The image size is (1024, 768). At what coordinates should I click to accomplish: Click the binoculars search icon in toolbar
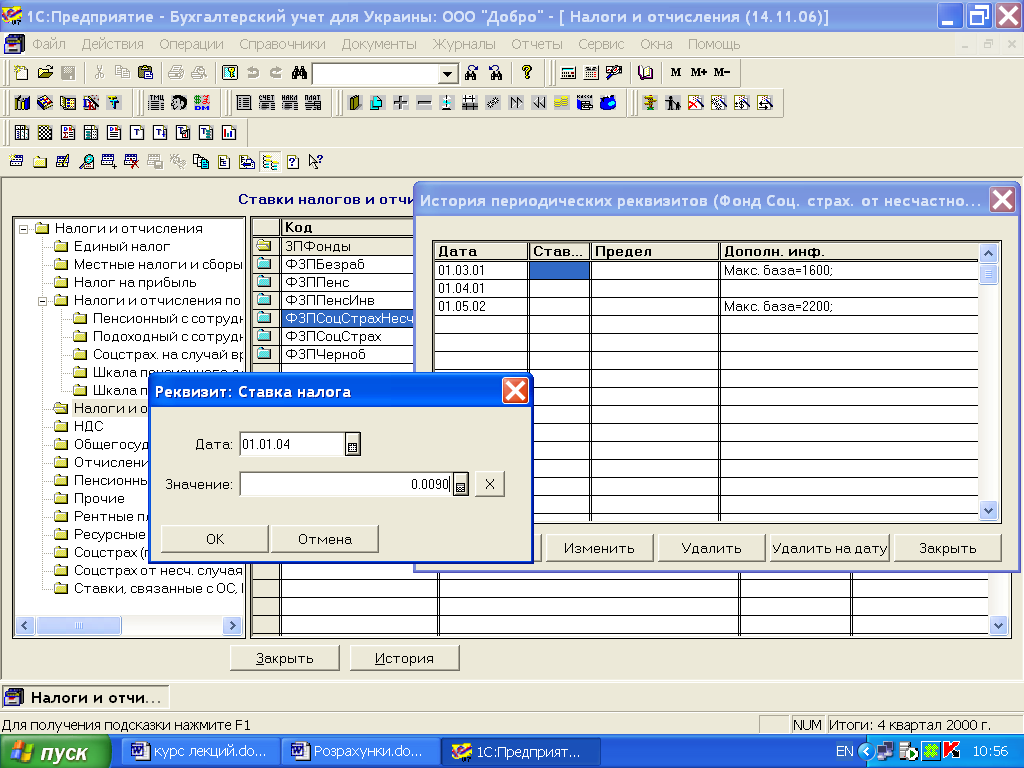pyautogui.click(x=298, y=73)
